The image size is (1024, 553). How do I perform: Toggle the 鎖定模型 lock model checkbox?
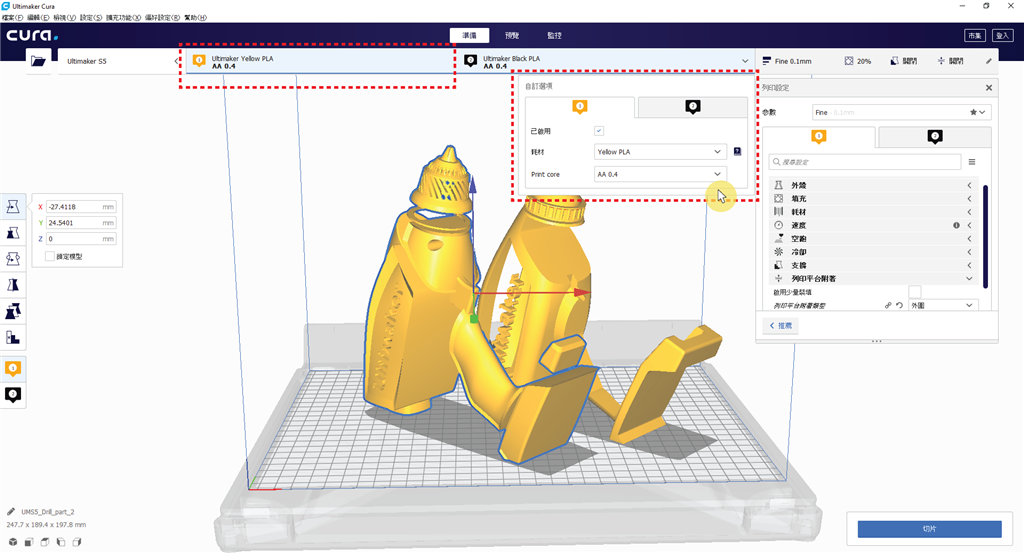50,257
